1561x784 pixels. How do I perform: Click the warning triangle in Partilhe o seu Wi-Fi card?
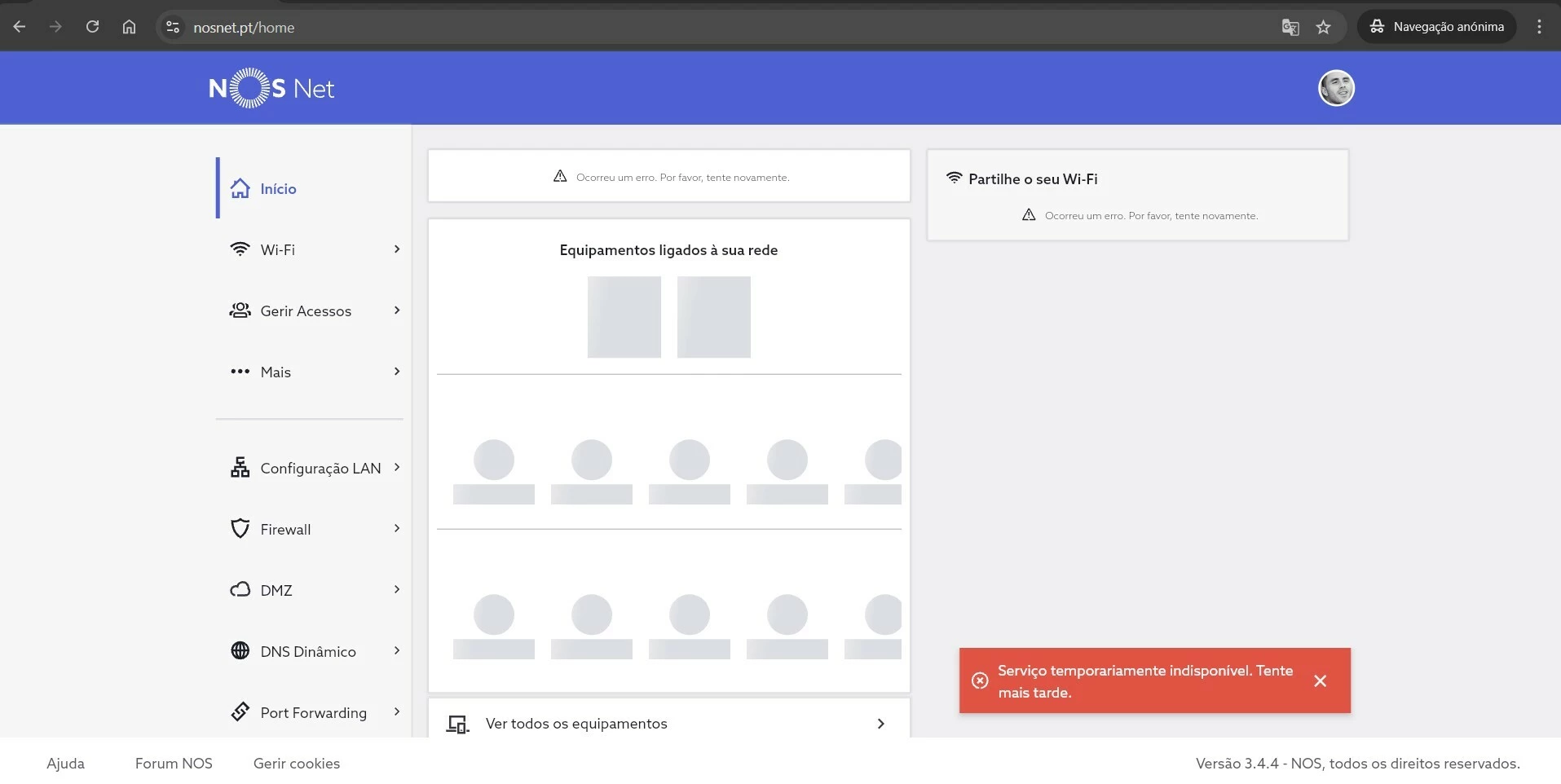pyautogui.click(x=1029, y=215)
